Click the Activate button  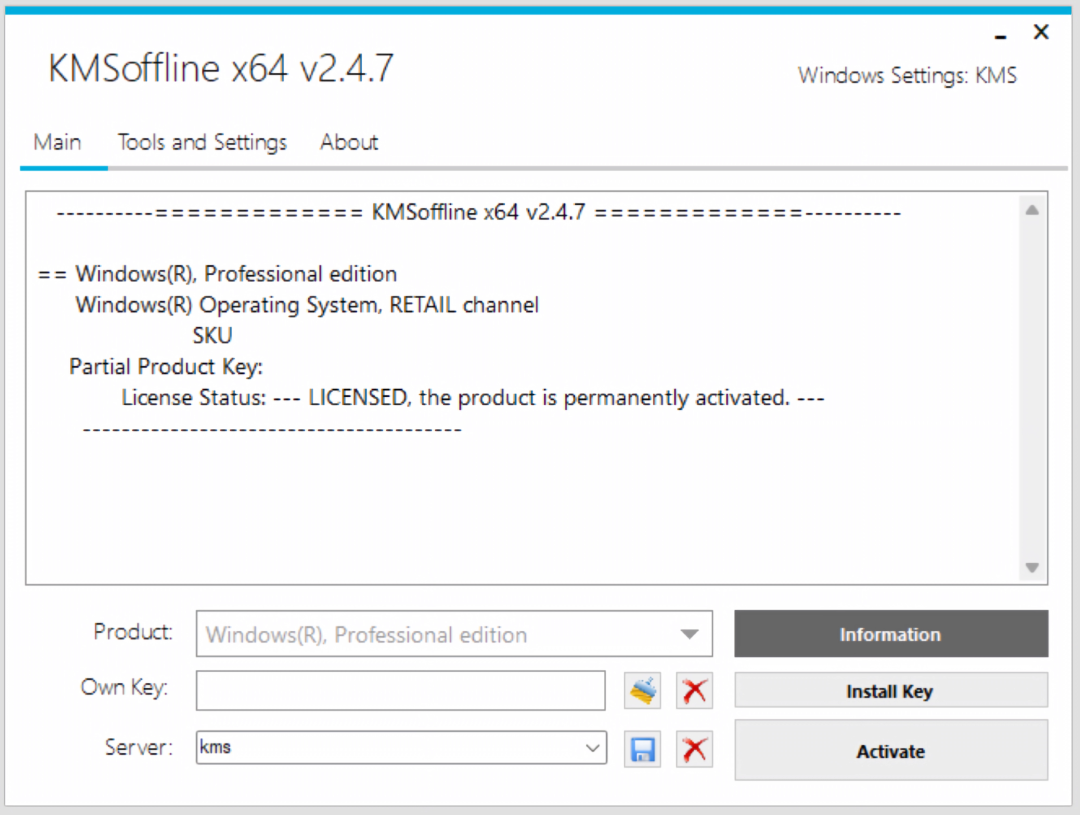pyautogui.click(x=891, y=750)
